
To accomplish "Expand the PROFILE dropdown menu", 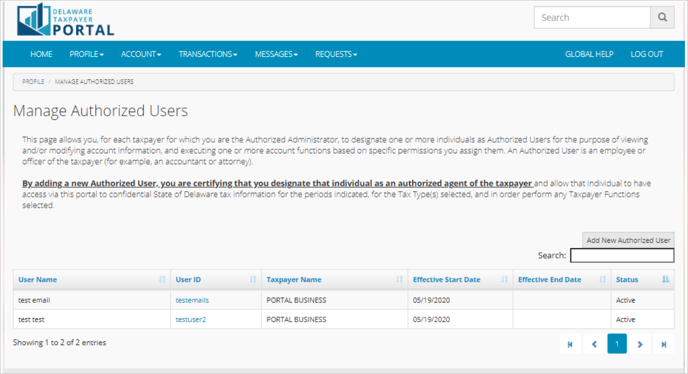I will [x=86, y=54].
